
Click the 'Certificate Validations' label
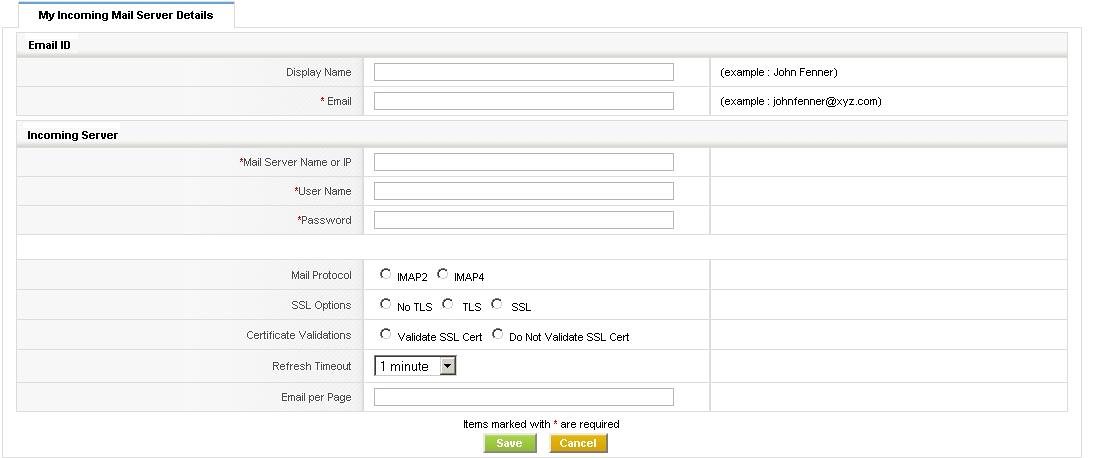pyautogui.click(x=299, y=335)
